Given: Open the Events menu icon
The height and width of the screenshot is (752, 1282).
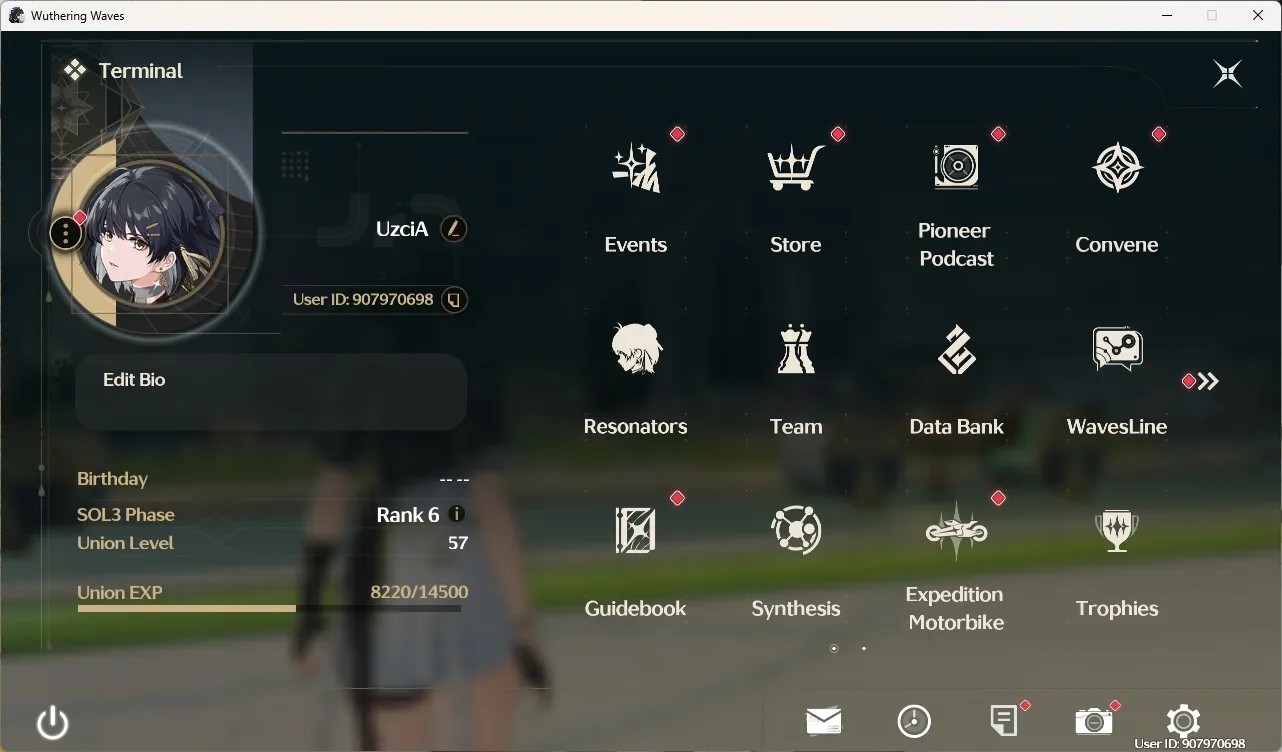Looking at the screenshot, I should pos(636,168).
